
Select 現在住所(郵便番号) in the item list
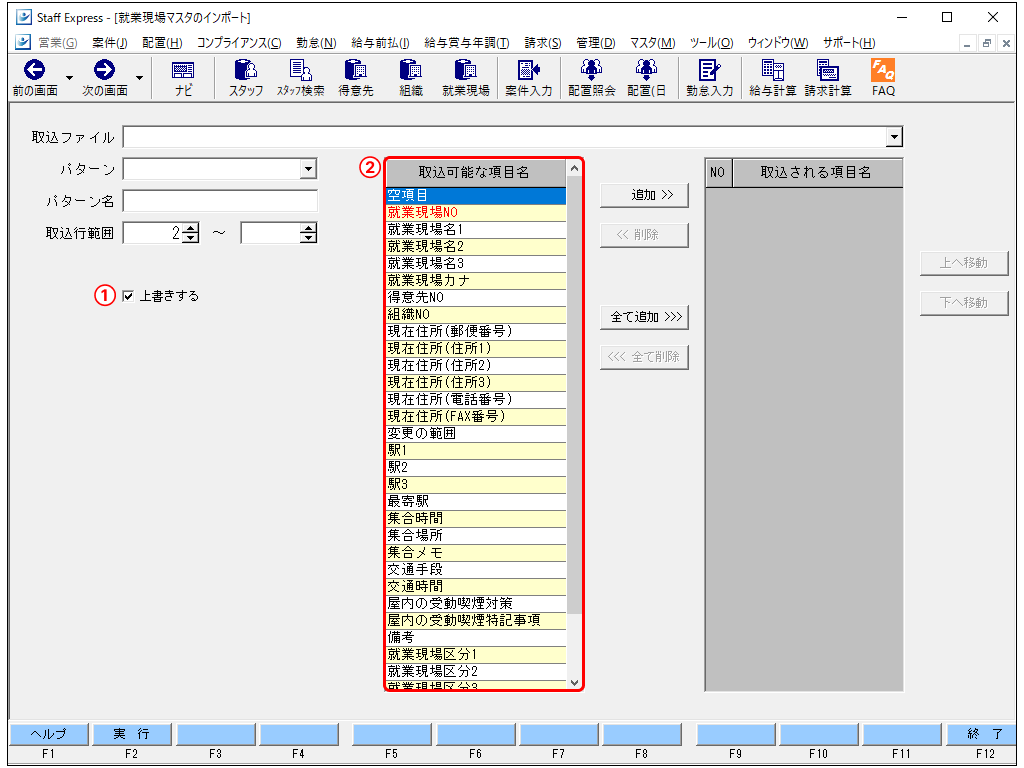(x=476, y=331)
